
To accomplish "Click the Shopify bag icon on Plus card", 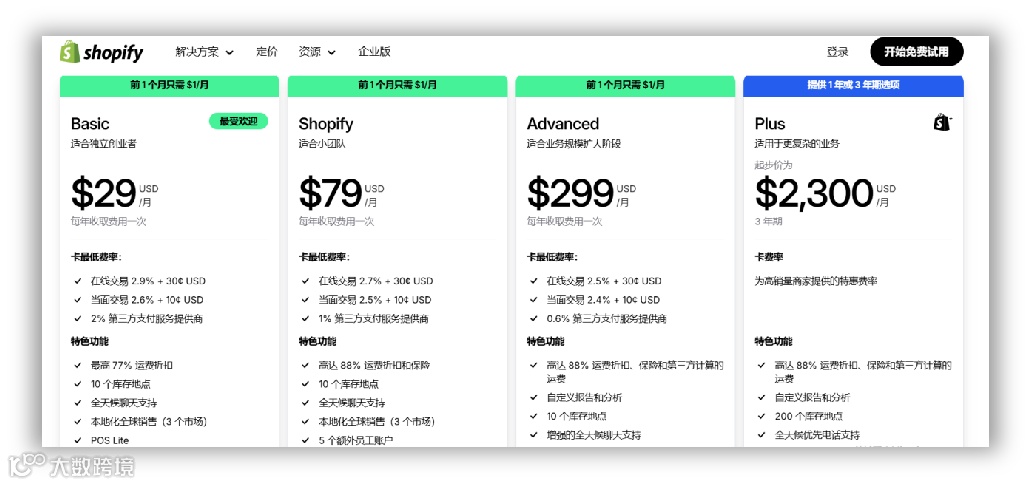I will (943, 122).
